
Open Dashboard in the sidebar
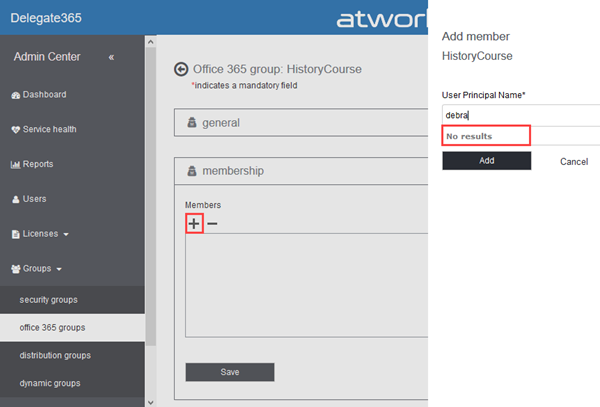(44, 94)
